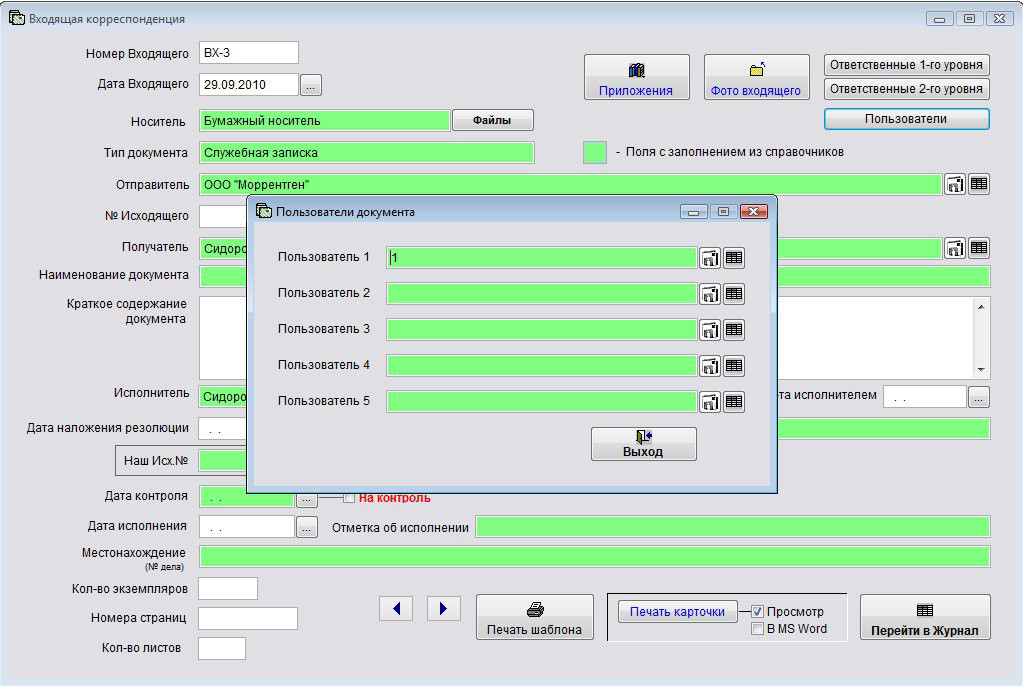The height and width of the screenshot is (686, 1023).
Task: Enable the В MS Word checkbox
Action: [758, 629]
